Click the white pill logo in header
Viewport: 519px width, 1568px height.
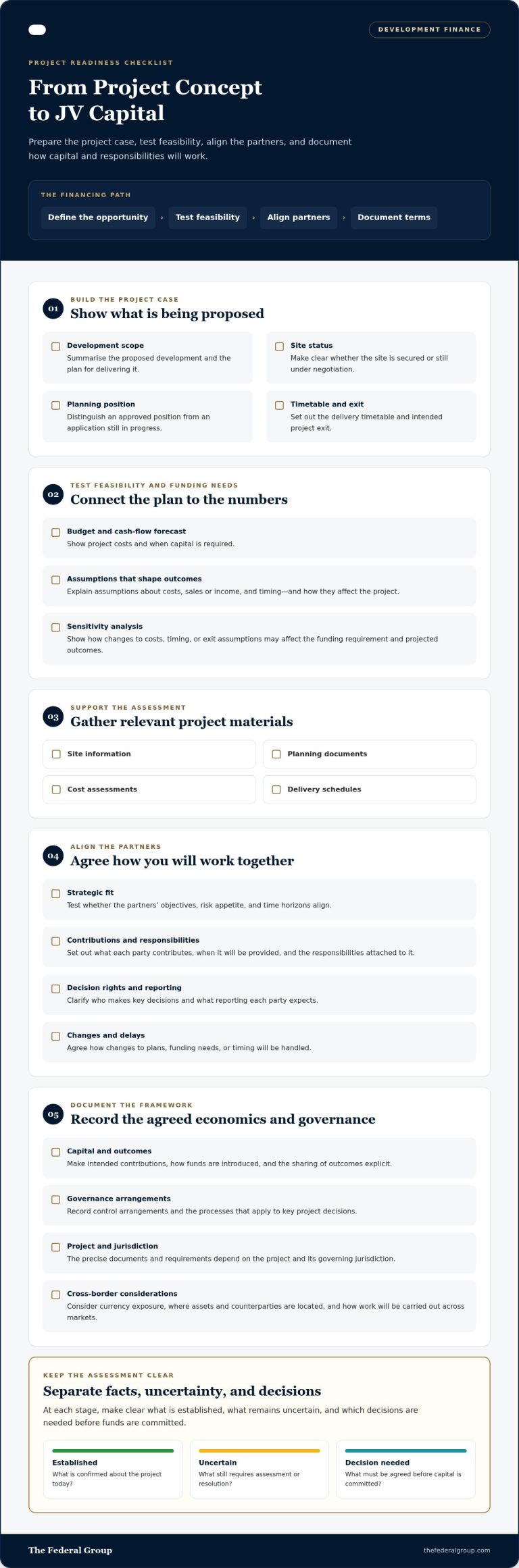tap(37, 30)
